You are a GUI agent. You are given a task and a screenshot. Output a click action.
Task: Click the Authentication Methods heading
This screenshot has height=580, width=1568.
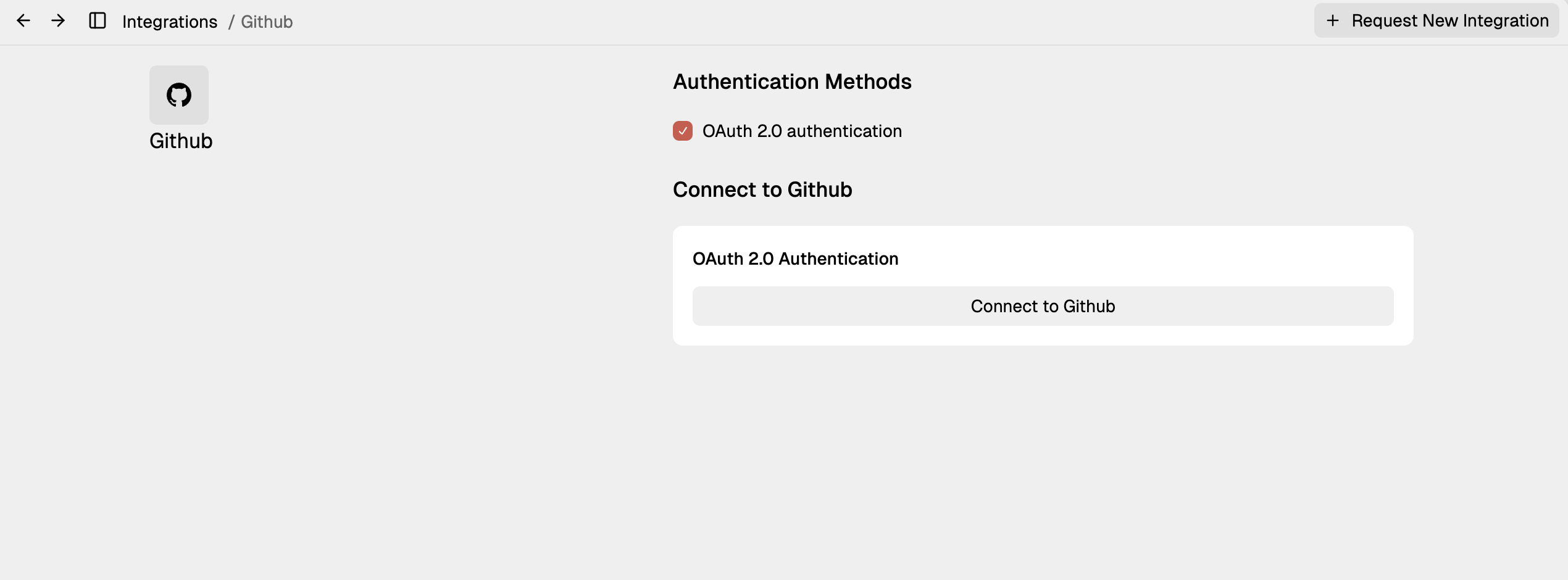click(792, 81)
